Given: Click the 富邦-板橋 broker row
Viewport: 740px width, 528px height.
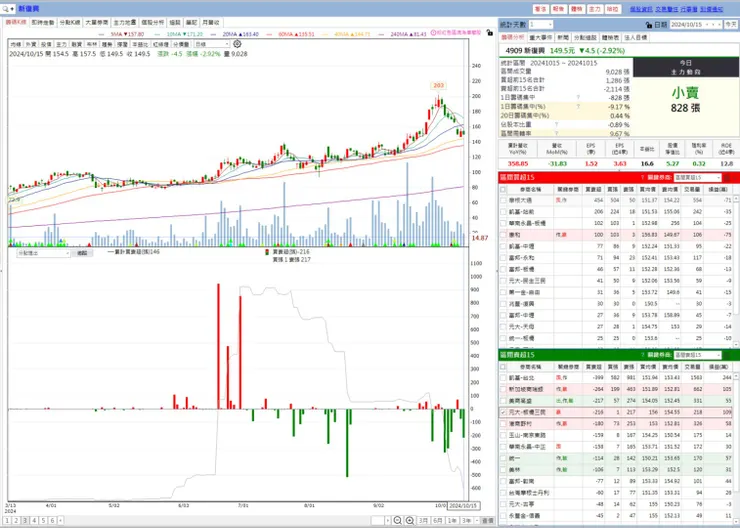Looking at the screenshot, I should coord(616,269).
